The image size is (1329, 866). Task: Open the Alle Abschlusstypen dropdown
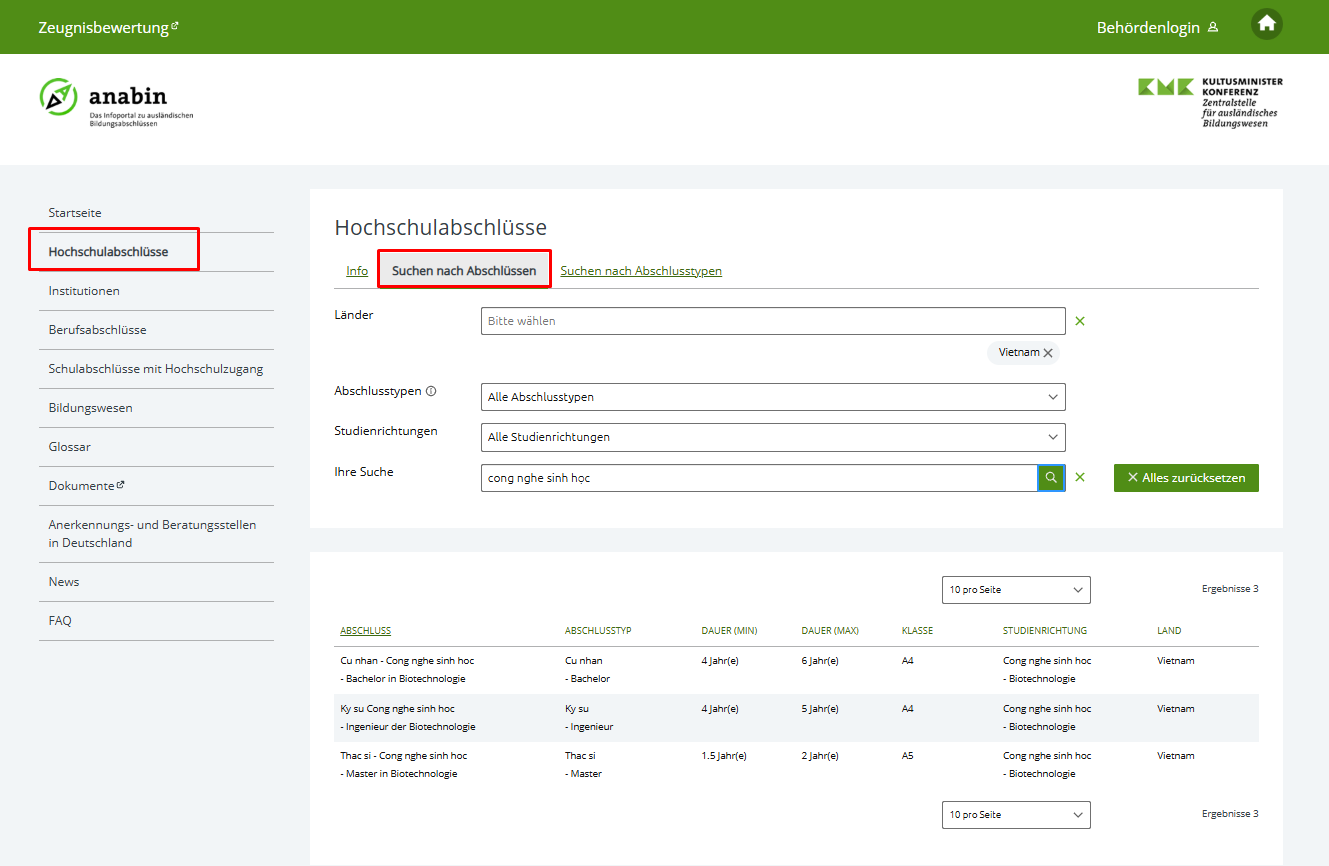coord(773,397)
